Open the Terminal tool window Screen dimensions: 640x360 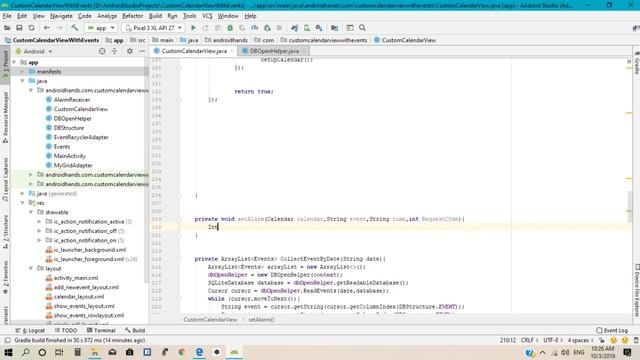click(x=101, y=330)
